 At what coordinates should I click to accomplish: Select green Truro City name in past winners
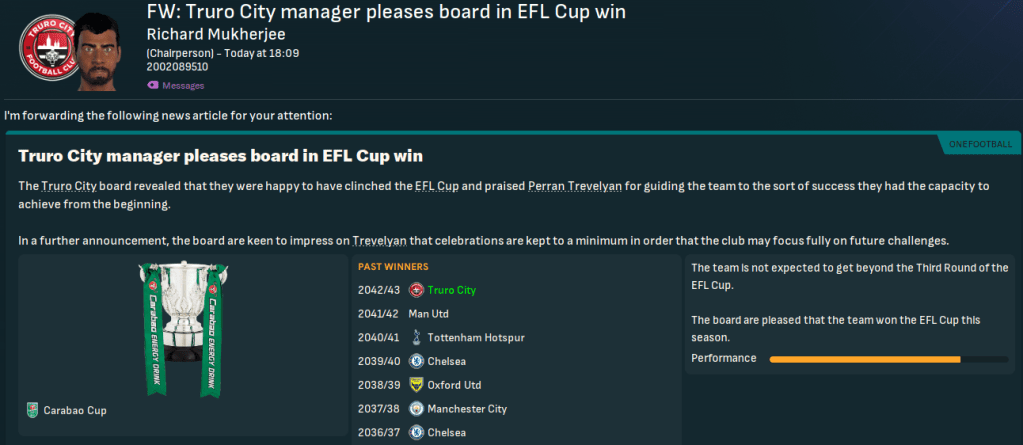click(452, 291)
